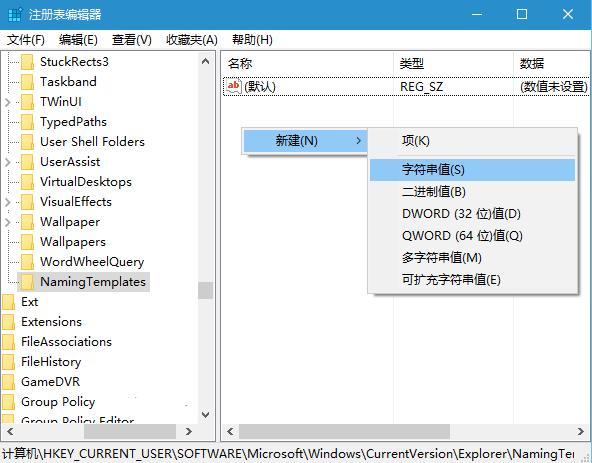Minimize the Registry Editor window
The height and width of the screenshot is (463, 592).
point(477,14)
